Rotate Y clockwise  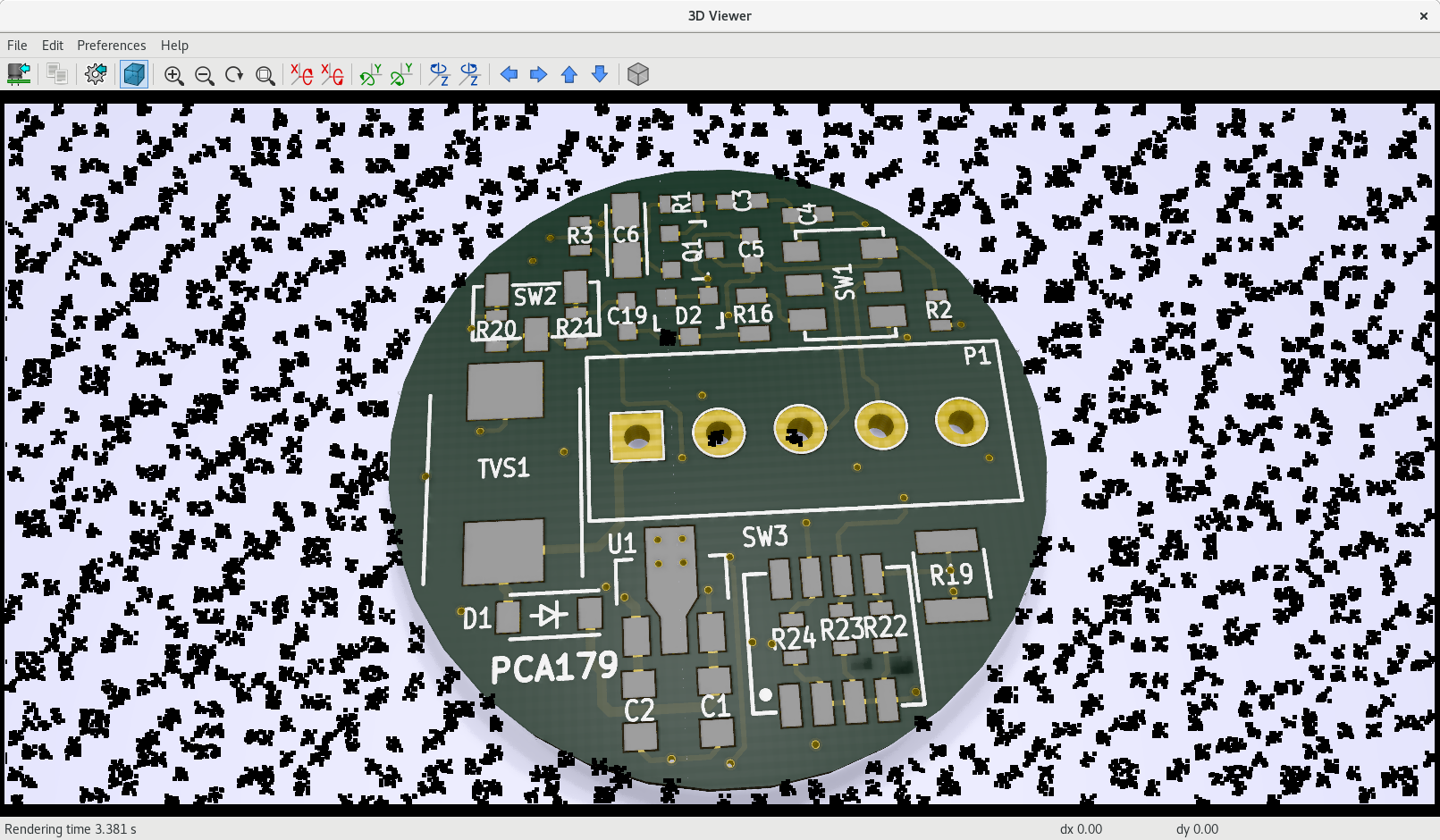pos(370,75)
